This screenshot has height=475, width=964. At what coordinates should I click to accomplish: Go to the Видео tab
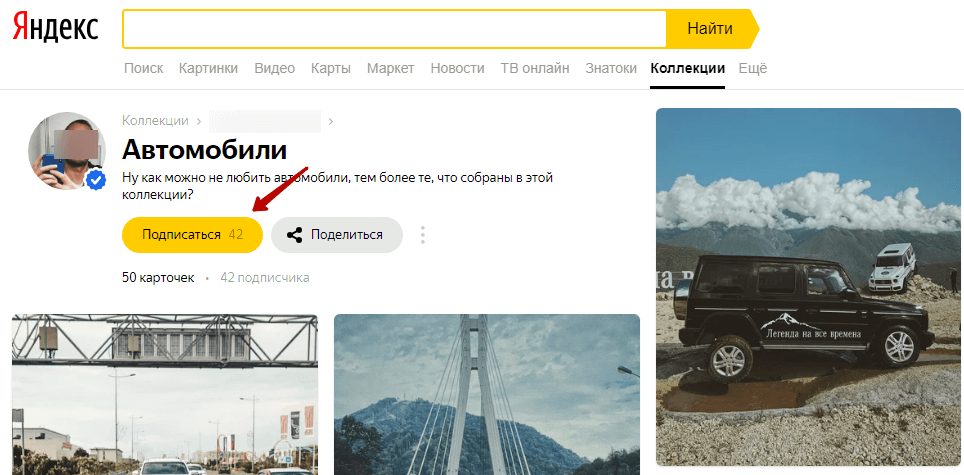click(275, 68)
